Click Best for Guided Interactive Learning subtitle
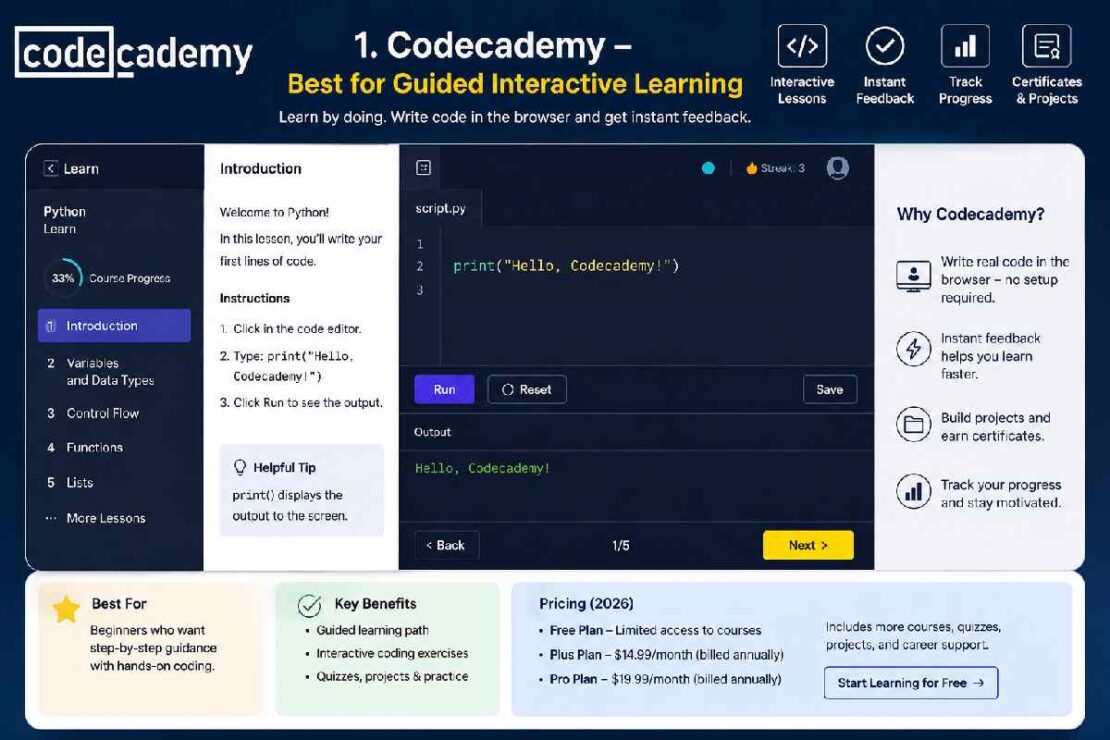The image size is (1110, 740). (x=515, y=84)
